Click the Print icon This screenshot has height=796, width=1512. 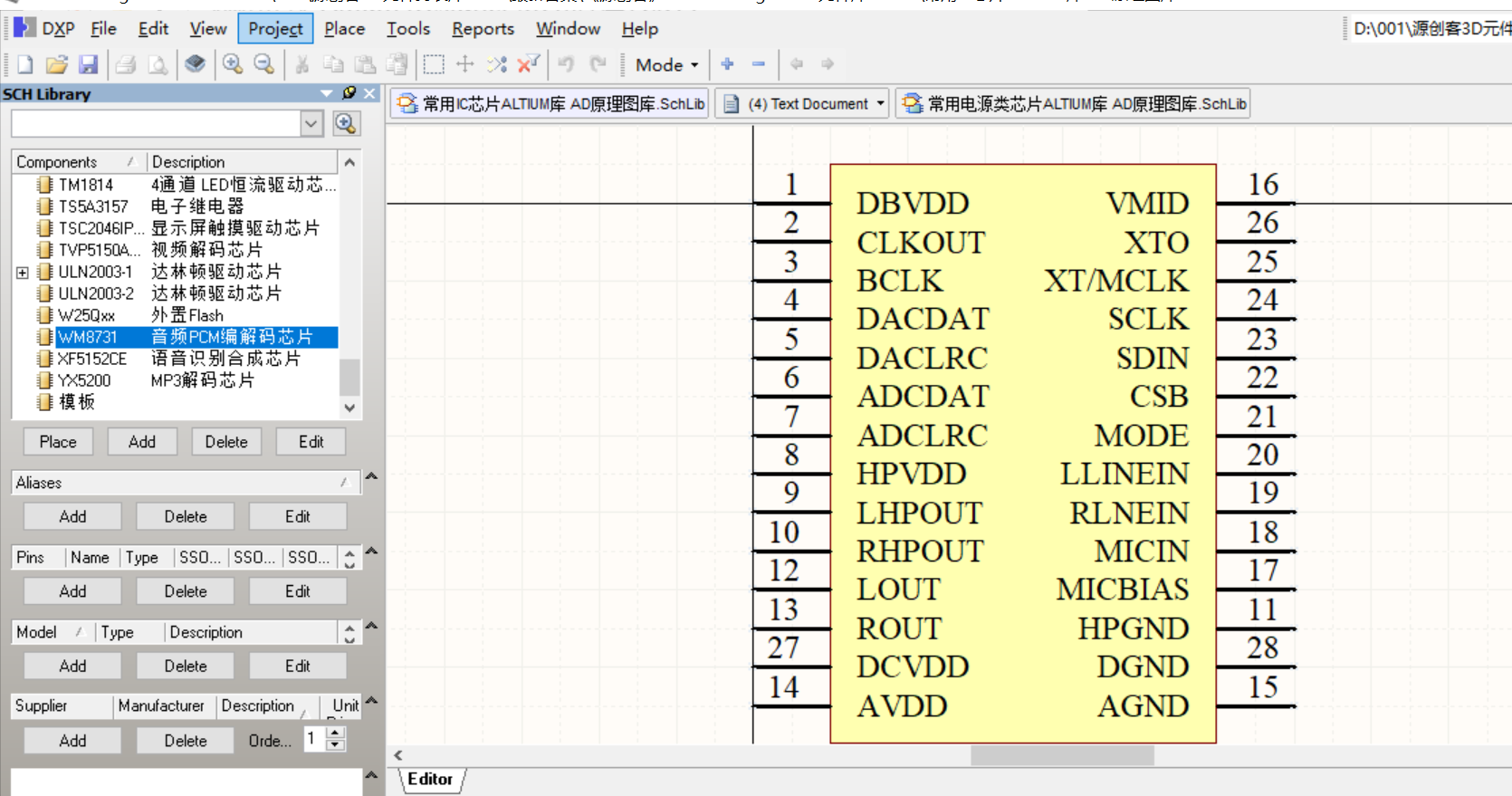coord(126,64)
